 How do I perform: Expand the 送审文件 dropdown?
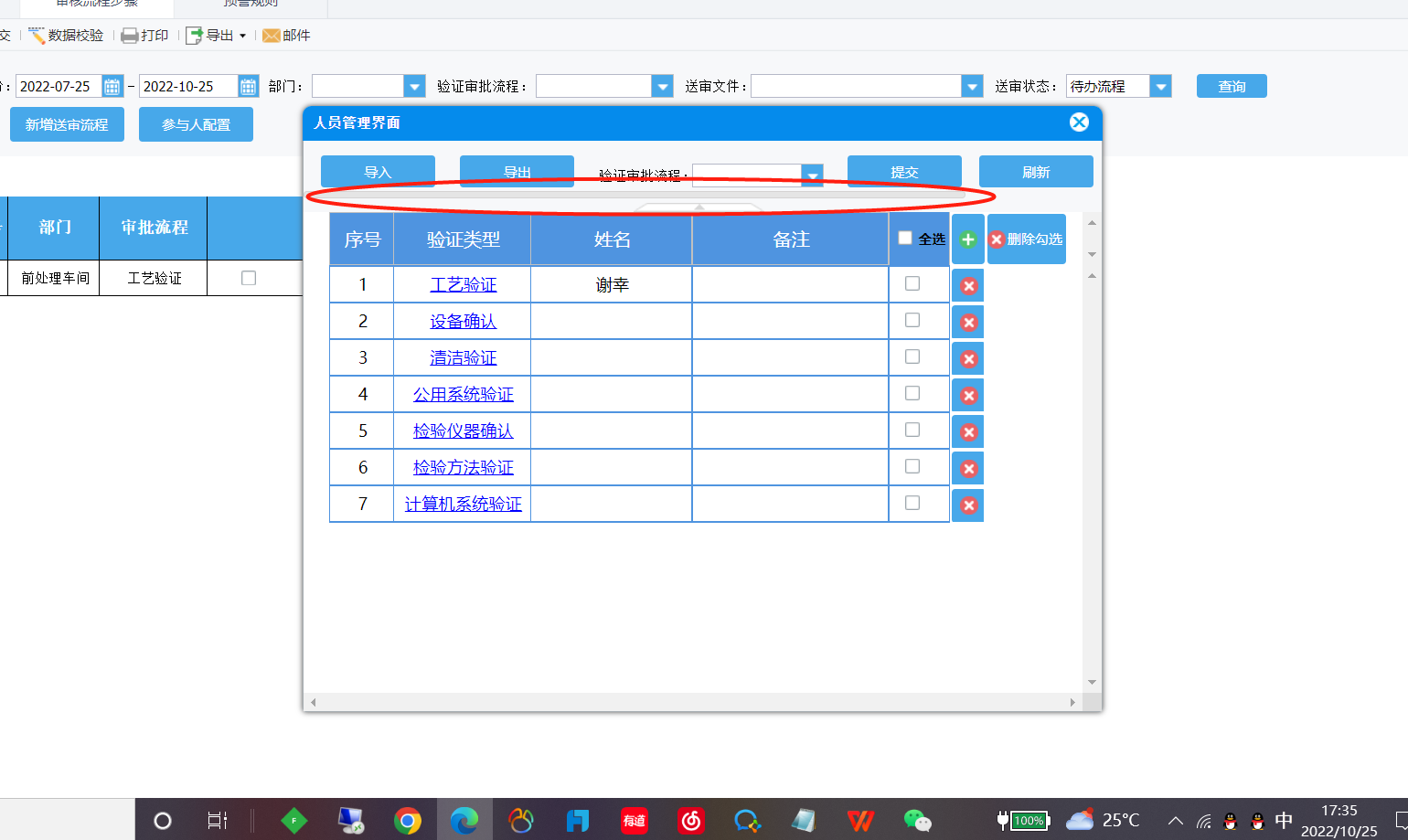coord(972,86)
